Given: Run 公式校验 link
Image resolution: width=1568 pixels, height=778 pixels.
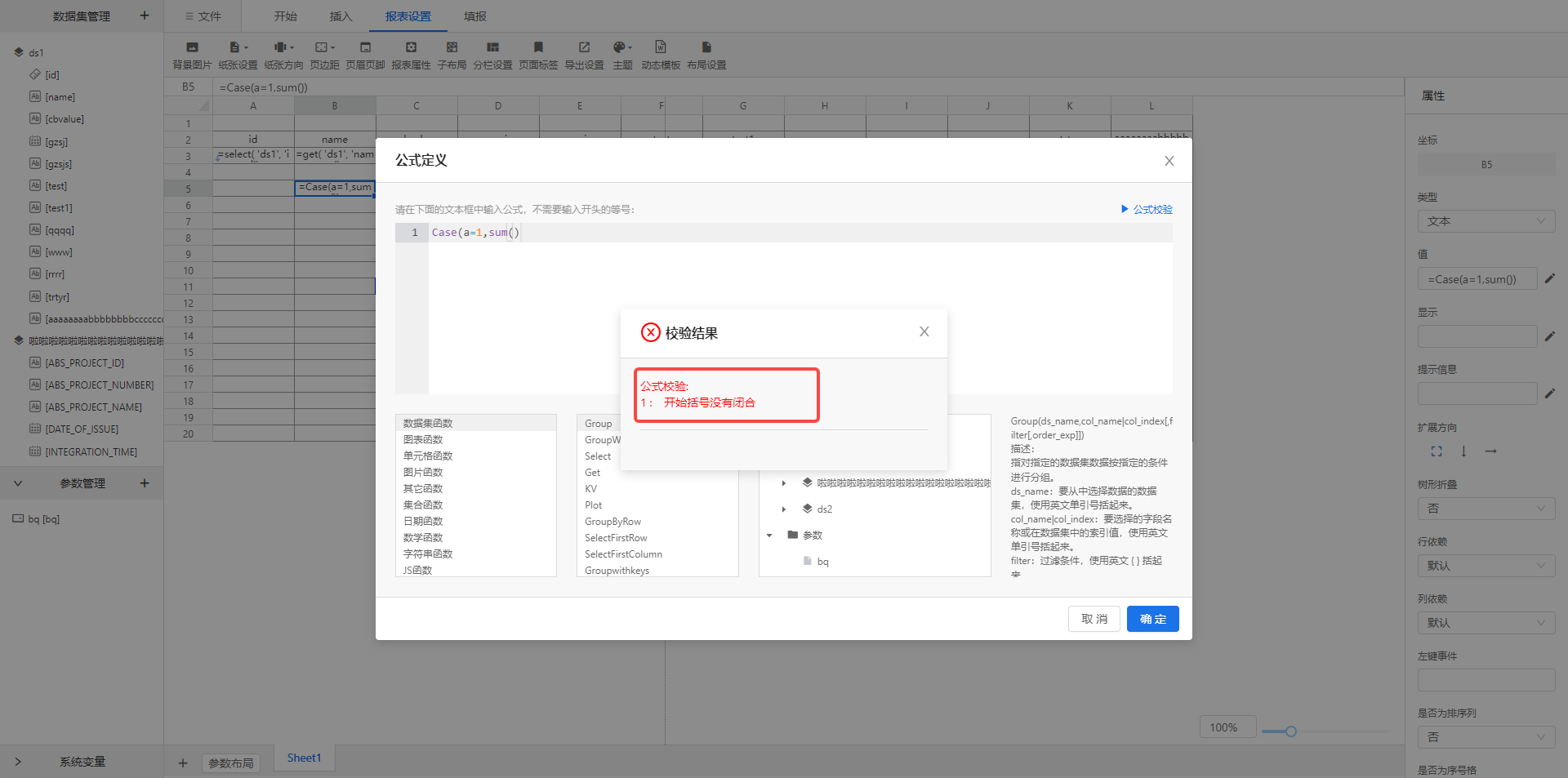Looking at the screenshot, I should pos(1147,210).
